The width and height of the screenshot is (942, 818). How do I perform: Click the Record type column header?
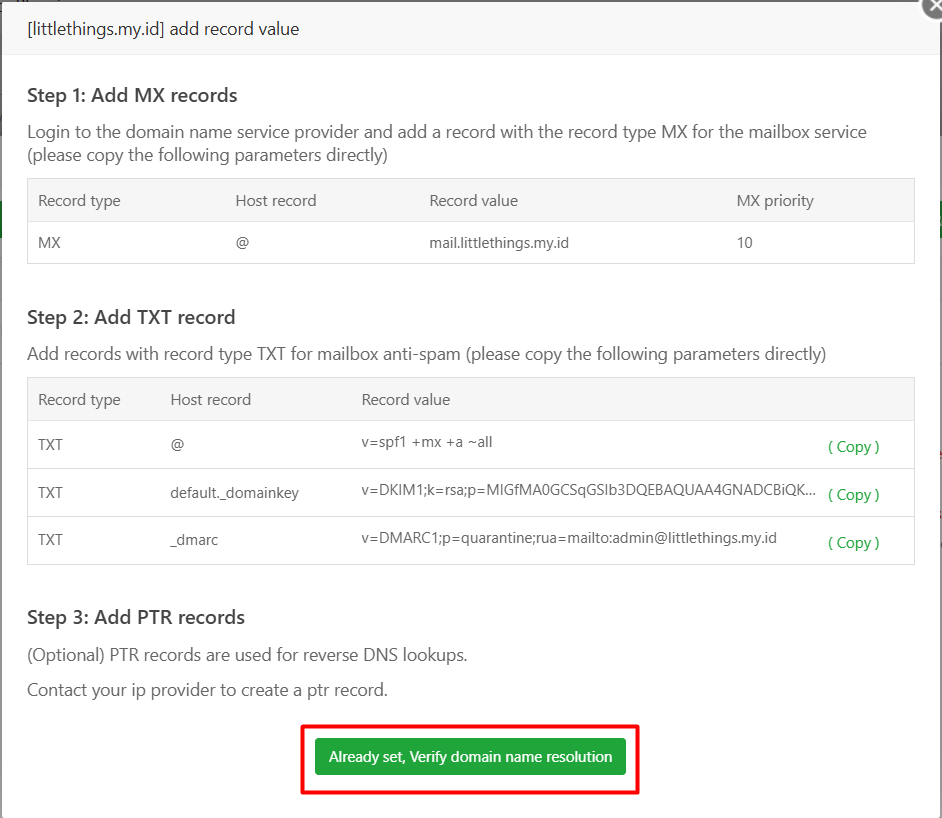pyautogui.click(x=79, y=200)
